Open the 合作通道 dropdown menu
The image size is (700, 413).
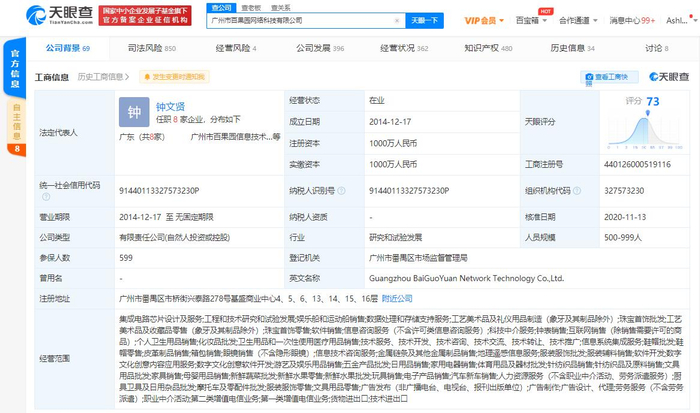(x=578, y=21)
